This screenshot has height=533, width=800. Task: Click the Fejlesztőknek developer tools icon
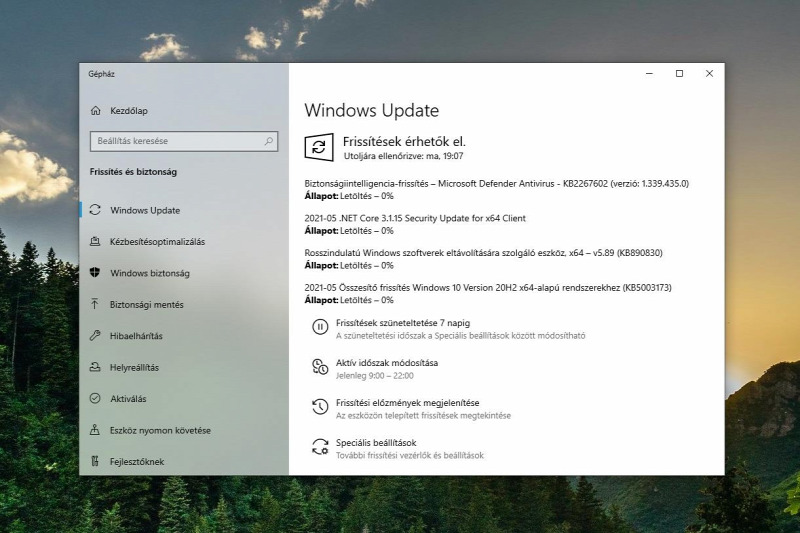95,461
